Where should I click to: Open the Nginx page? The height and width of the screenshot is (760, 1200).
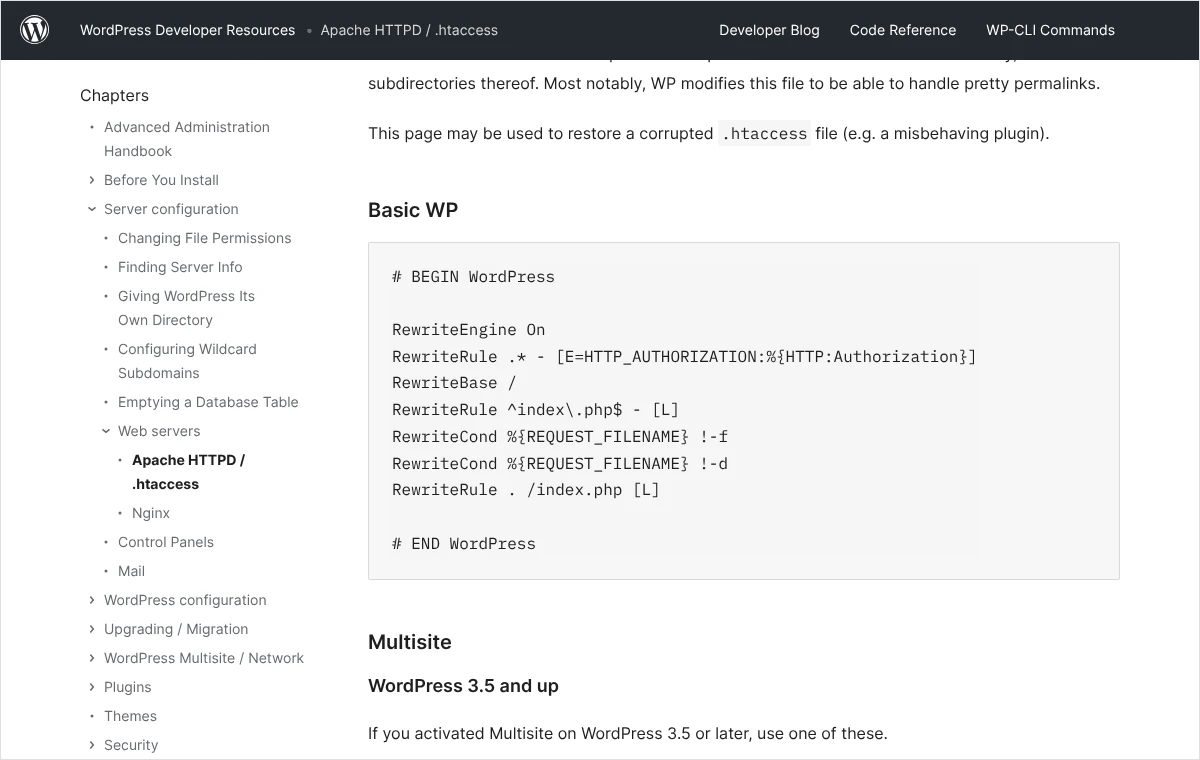(x=151, y=513)
